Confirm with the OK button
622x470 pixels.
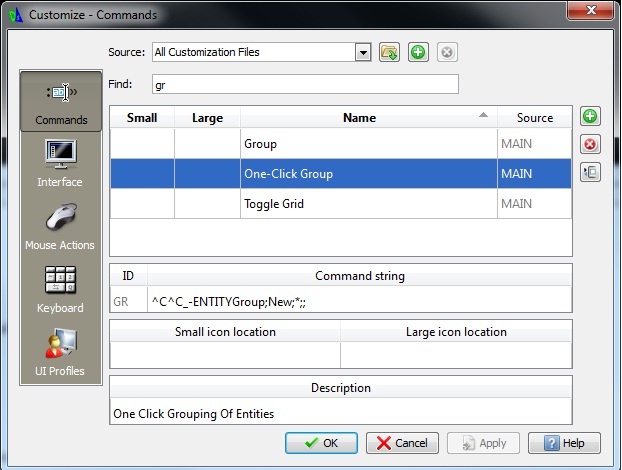[x=321, y=443]
